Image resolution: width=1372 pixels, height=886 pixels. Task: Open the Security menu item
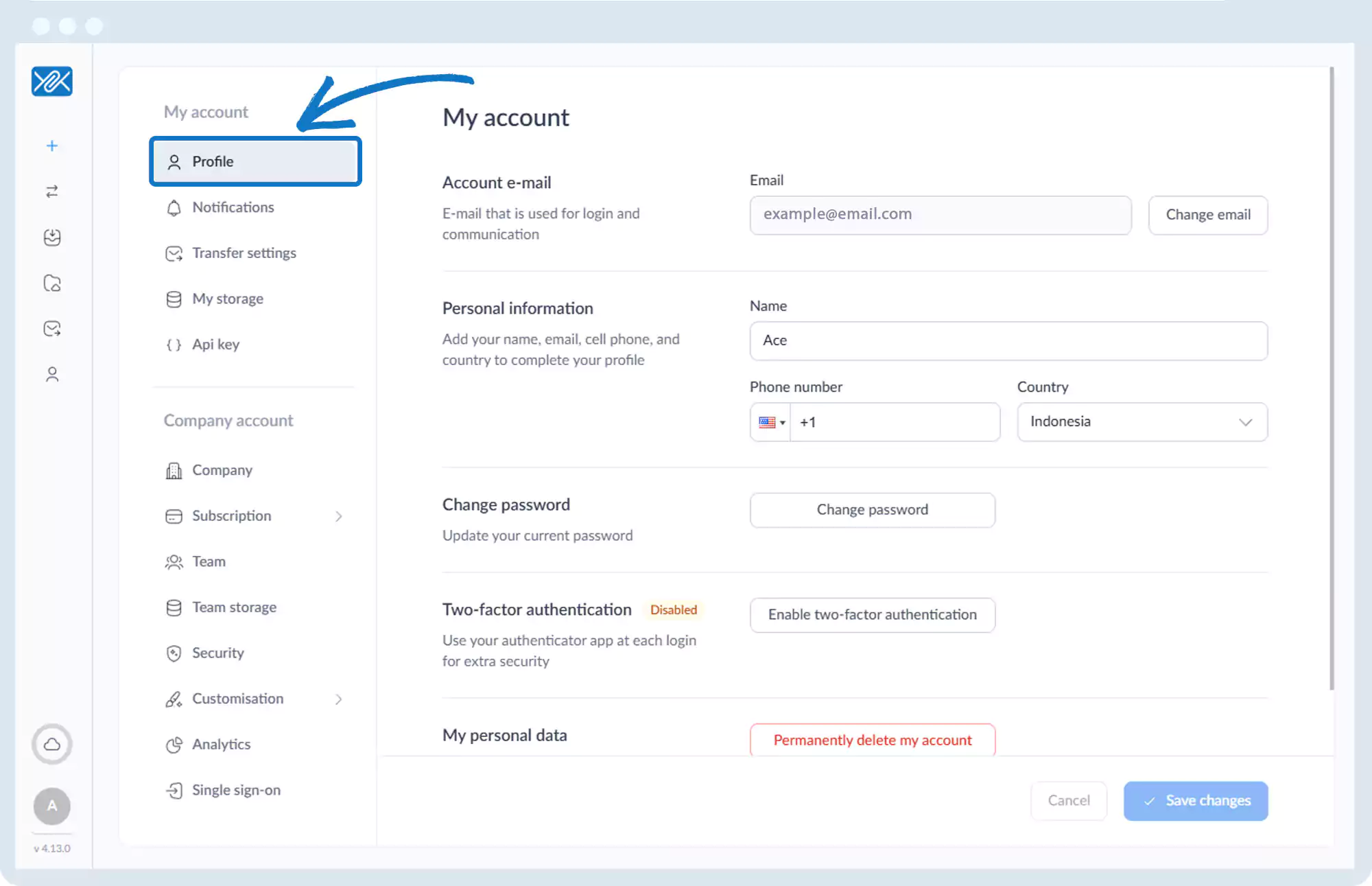(217, 653)
